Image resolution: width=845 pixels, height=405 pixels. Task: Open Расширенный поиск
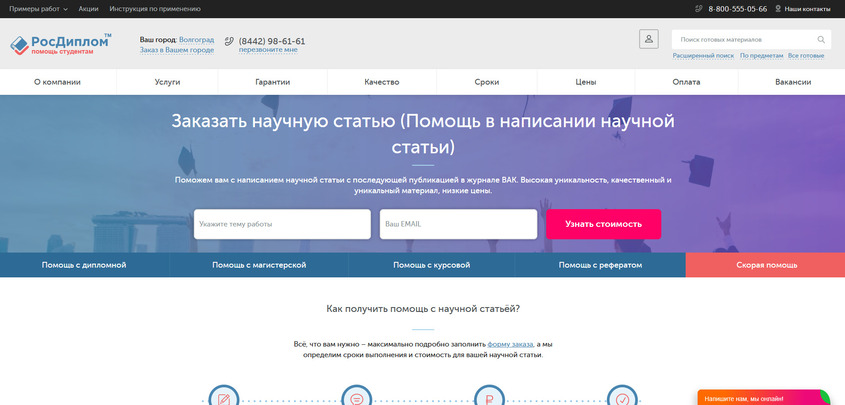point(703,55)
